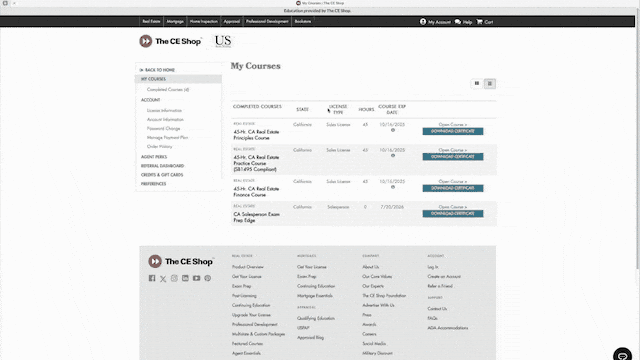The width and height of the screenshot is (640, 360).
Task: Click the CA Salesperson Exam Prep Edge title
Action: [x=256, y=217]
